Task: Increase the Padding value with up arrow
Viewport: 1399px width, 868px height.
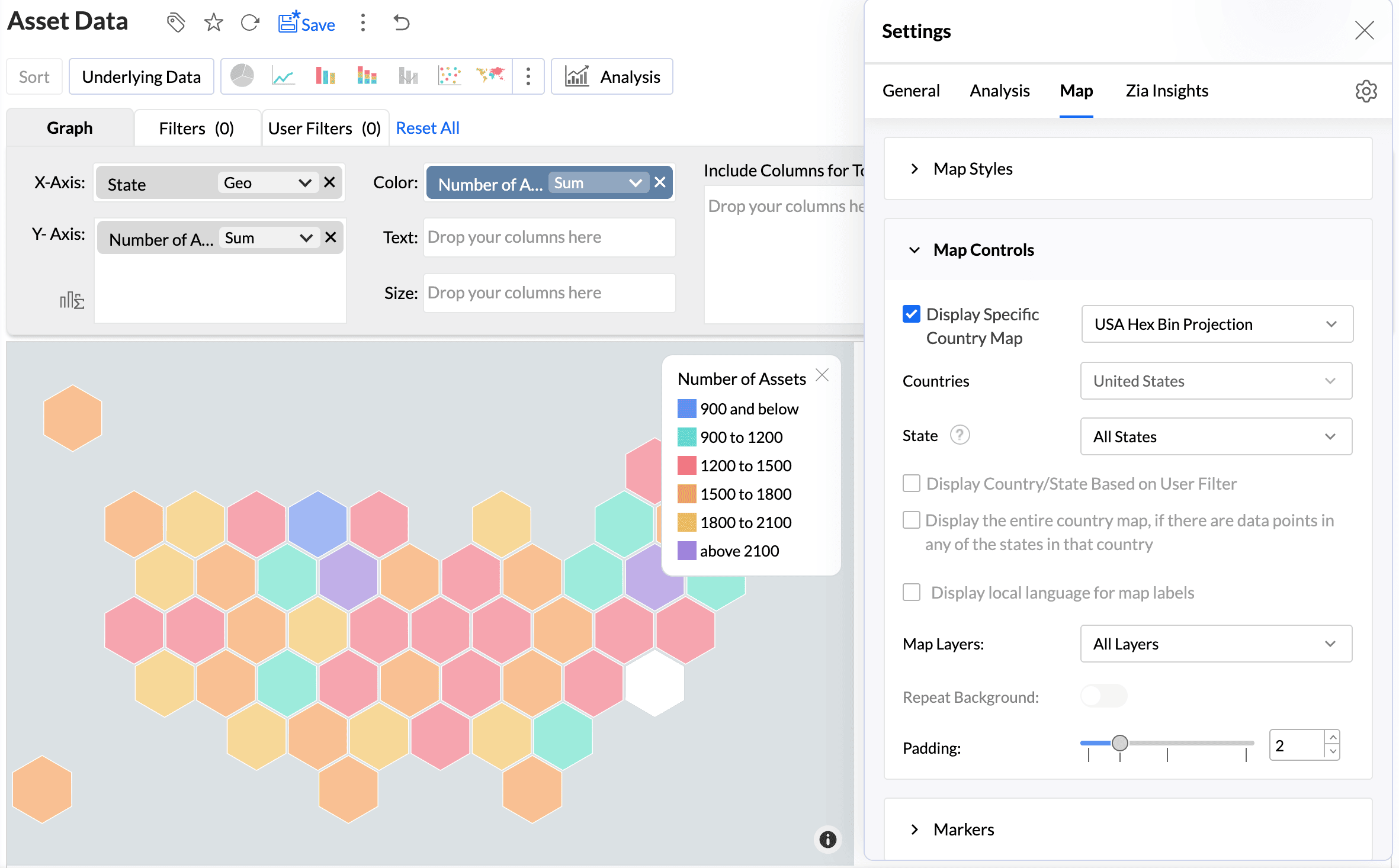Action: pyautogui.click(x=1332, y=738)
